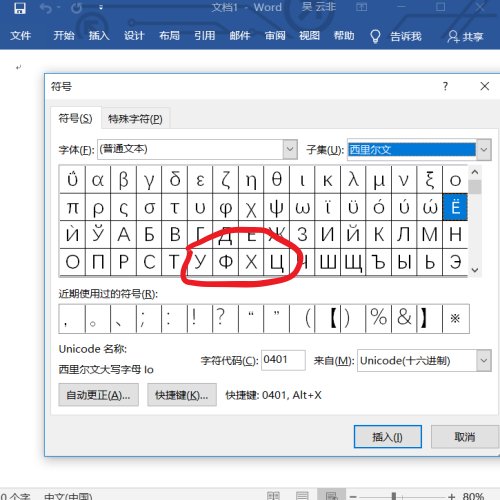
Task: Expand the 来自 Unicode(十六进制) dropdown
Action: pyautogui.click(x=484, y=360)
